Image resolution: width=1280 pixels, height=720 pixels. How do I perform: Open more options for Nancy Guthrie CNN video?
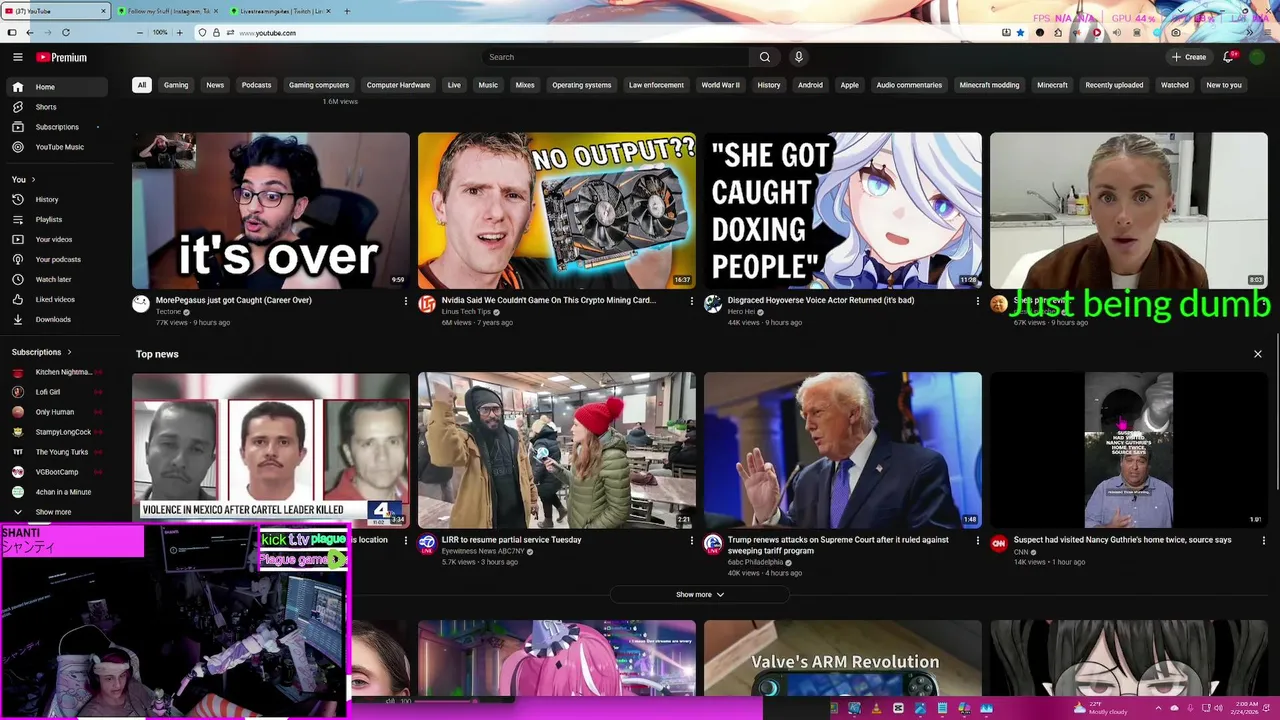1263,541
